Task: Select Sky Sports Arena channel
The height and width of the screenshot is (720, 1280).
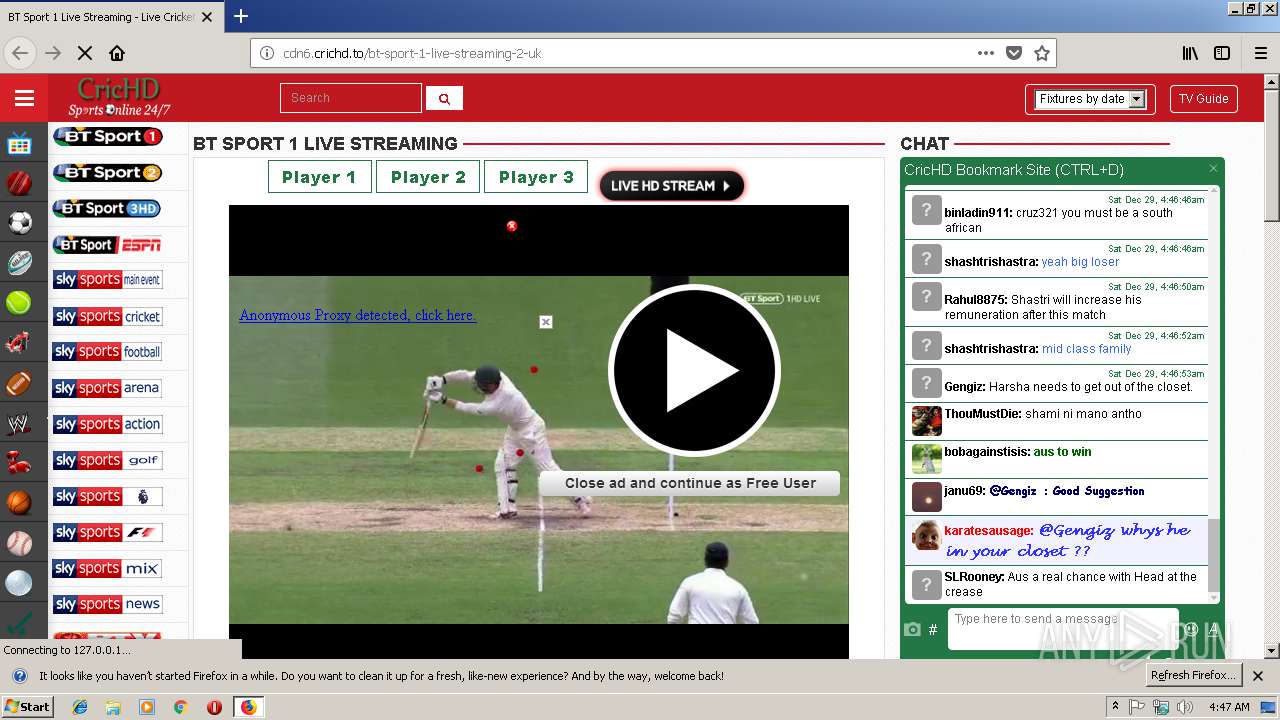Action: point(107,388)
